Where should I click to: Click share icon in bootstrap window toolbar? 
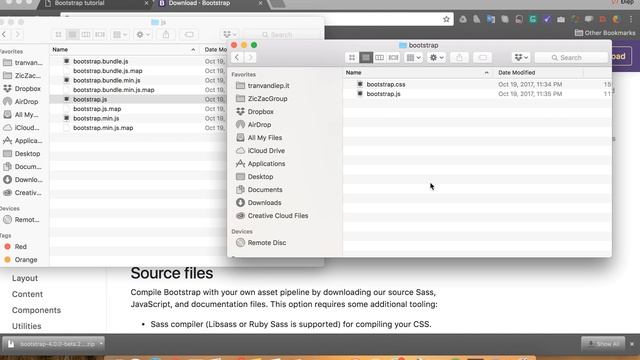point(460,58)
